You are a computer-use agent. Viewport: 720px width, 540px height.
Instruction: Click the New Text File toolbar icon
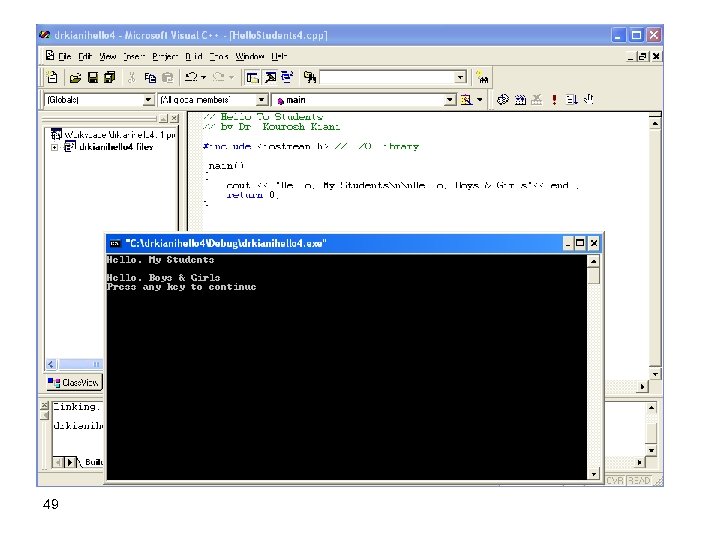coord(52,77)
